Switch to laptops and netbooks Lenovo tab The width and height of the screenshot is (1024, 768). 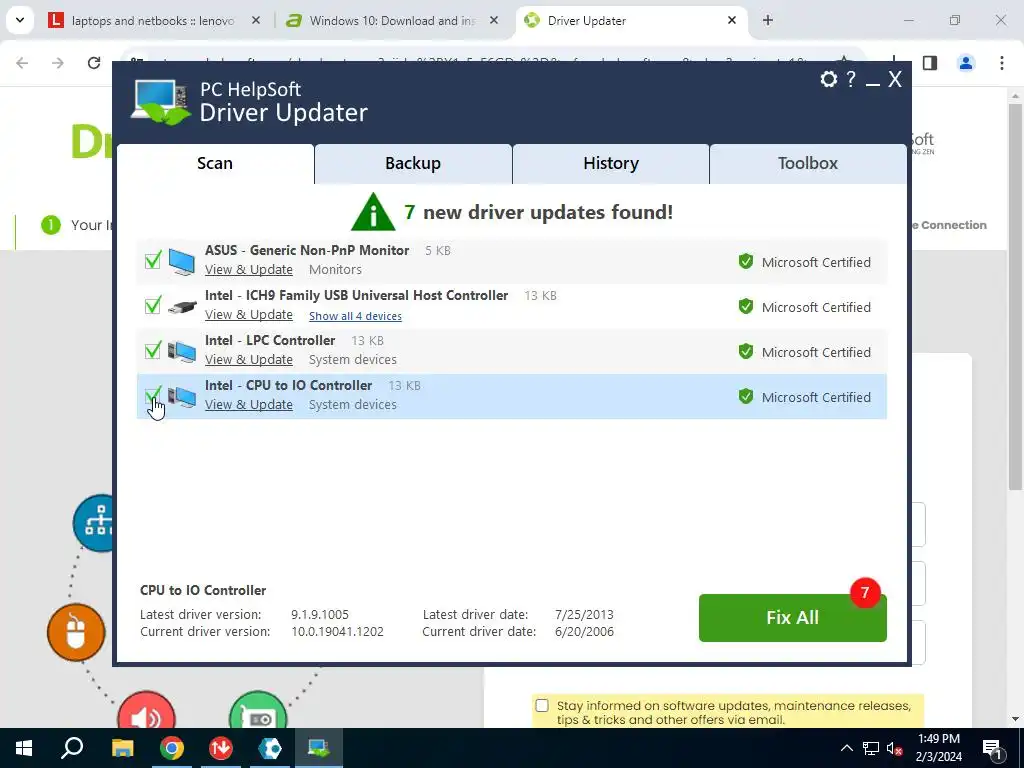point(153,21)
